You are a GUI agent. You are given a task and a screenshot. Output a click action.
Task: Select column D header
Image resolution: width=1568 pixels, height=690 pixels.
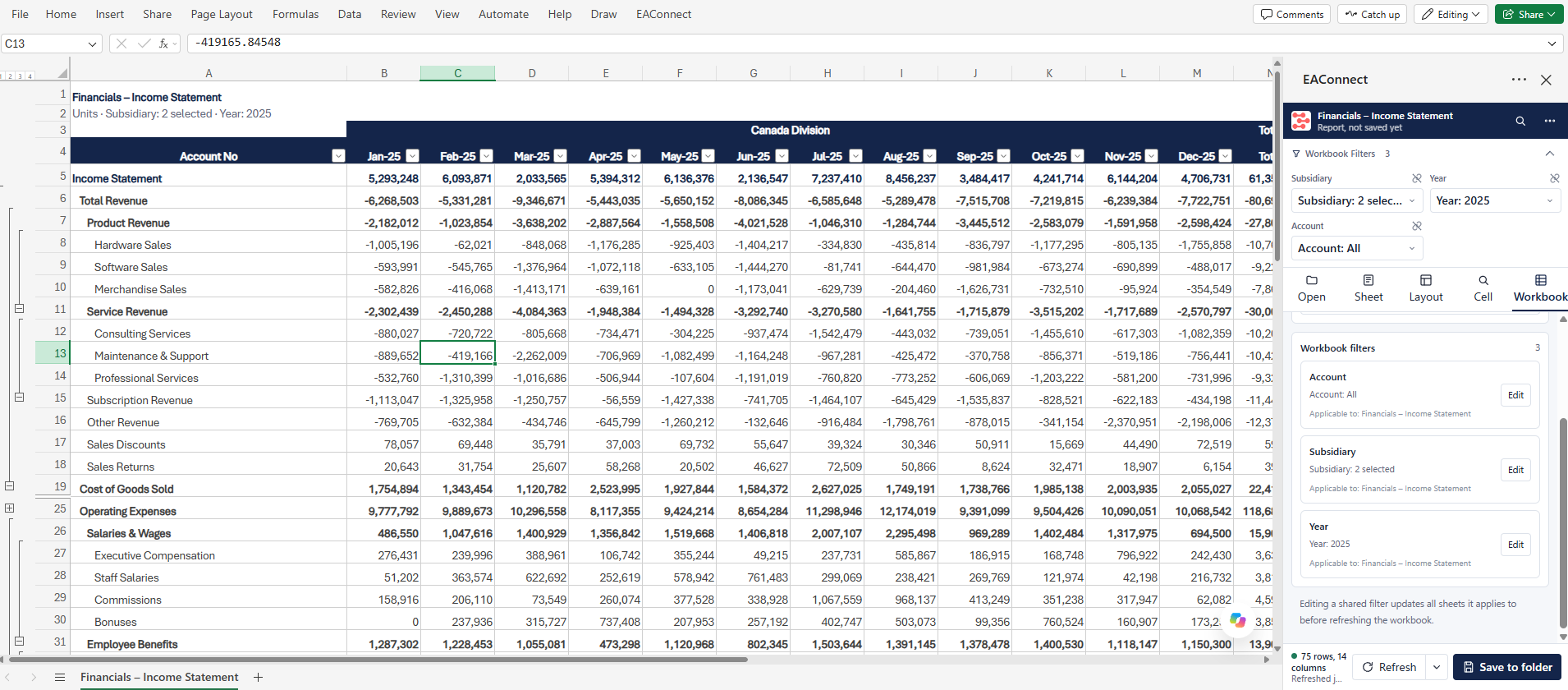pyautogui.click(x=532, y=73)
